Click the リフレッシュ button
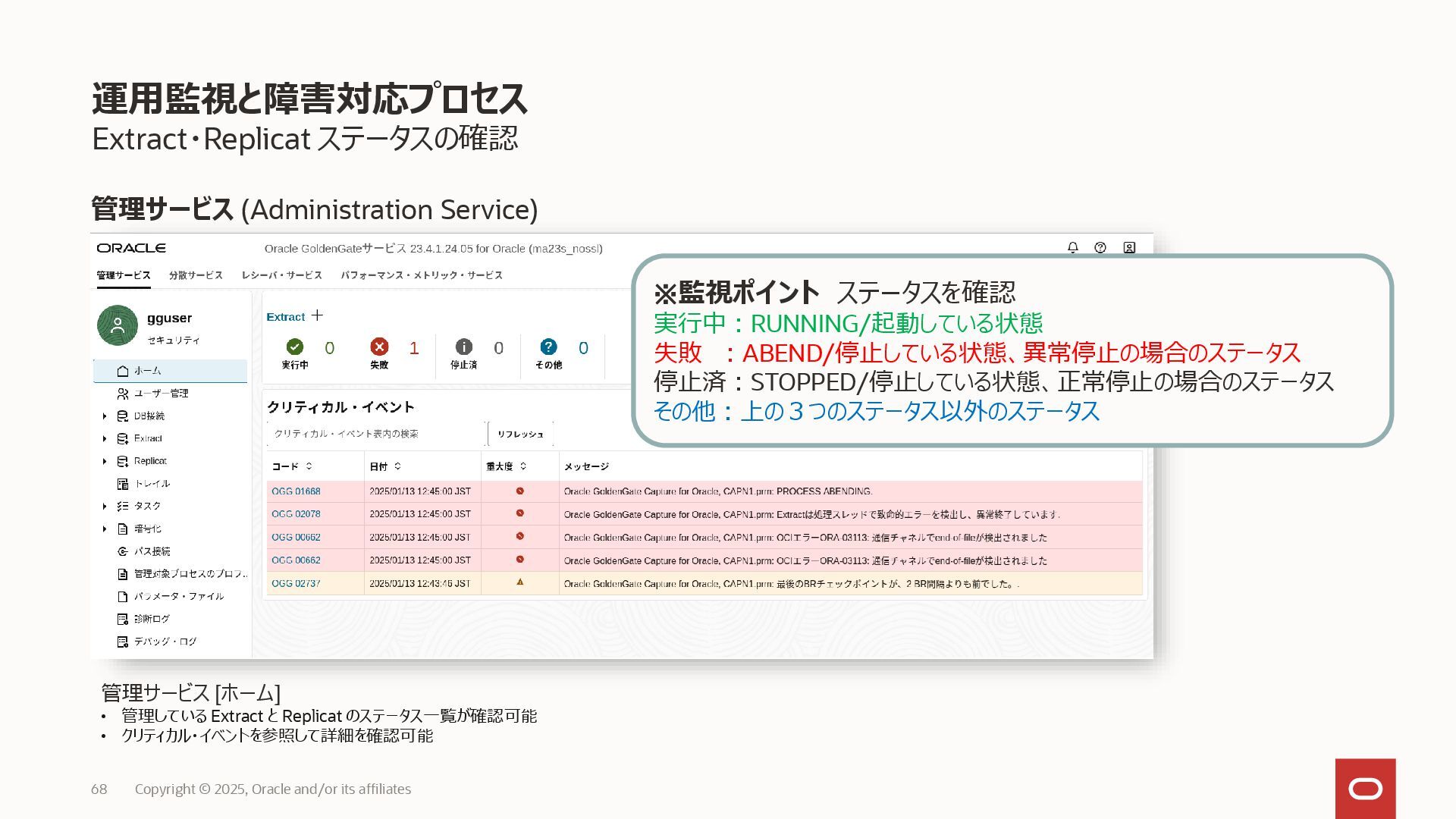1456x819 pixels. coord(520,434)
